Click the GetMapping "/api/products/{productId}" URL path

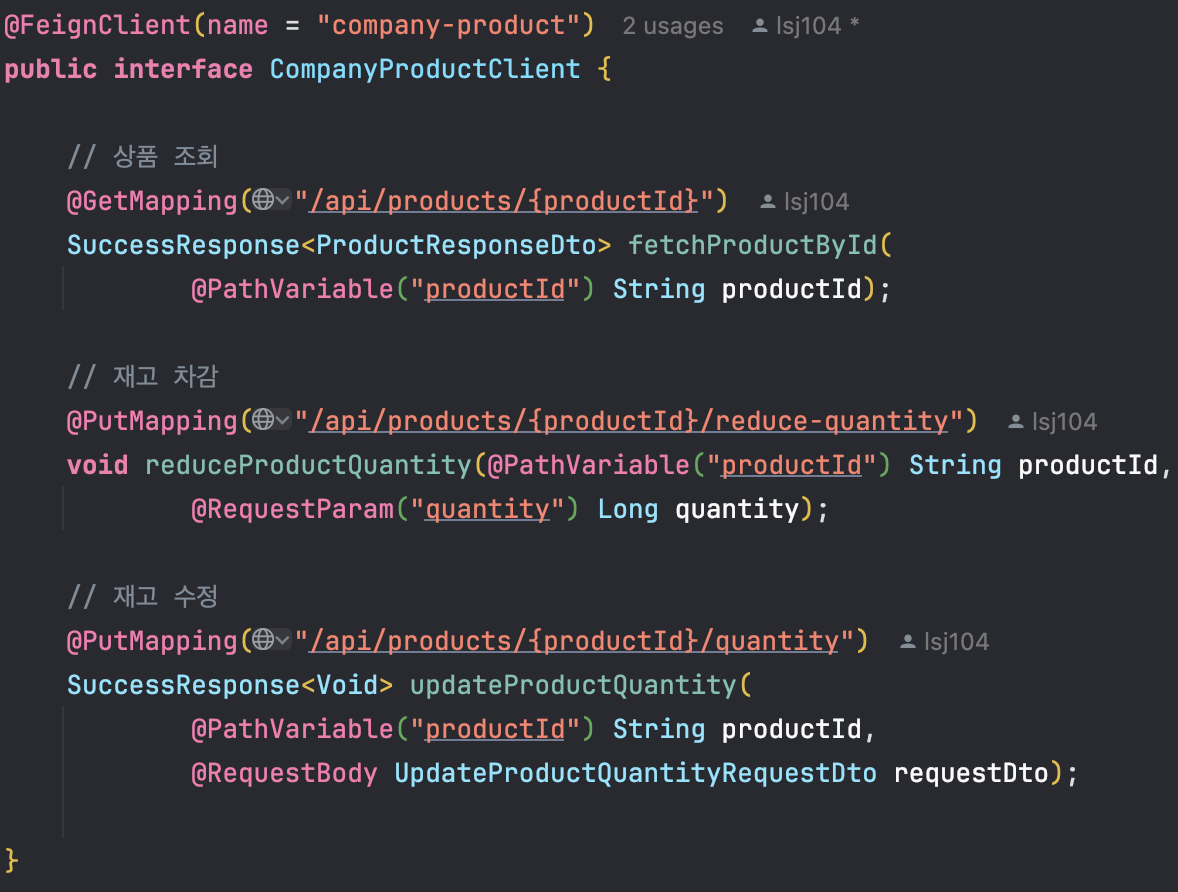(x=504, y=201)
